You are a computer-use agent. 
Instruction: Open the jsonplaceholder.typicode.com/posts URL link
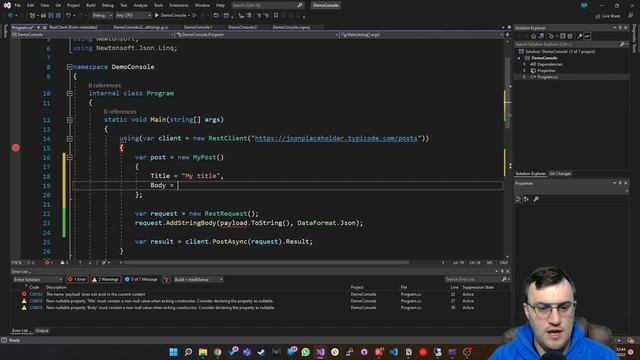(336, 138)
